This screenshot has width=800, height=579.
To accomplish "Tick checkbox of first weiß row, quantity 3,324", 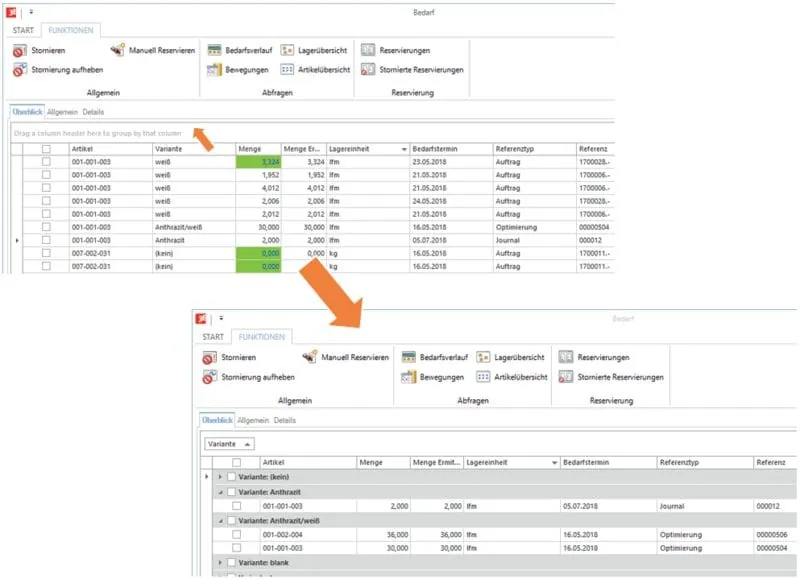I will (x=45, y=161).
